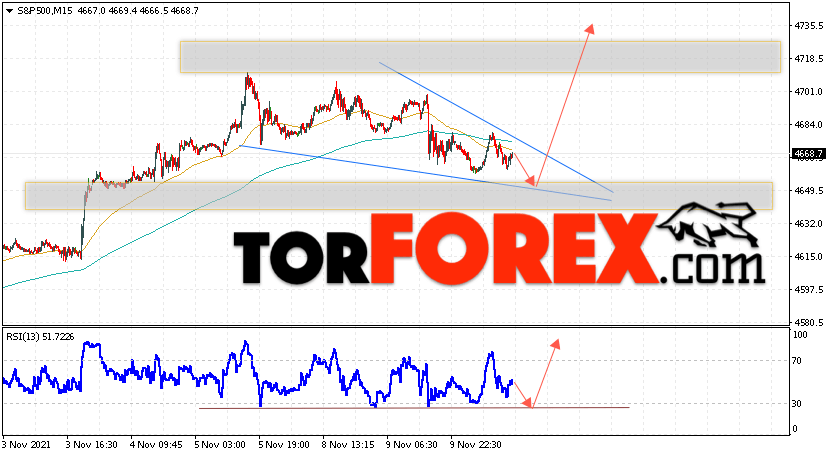Image resolution: width=830 pixels, height=456 pixels.
Task: Select time axis label 3 Nov 16:30
Action: tap(91, 444)
